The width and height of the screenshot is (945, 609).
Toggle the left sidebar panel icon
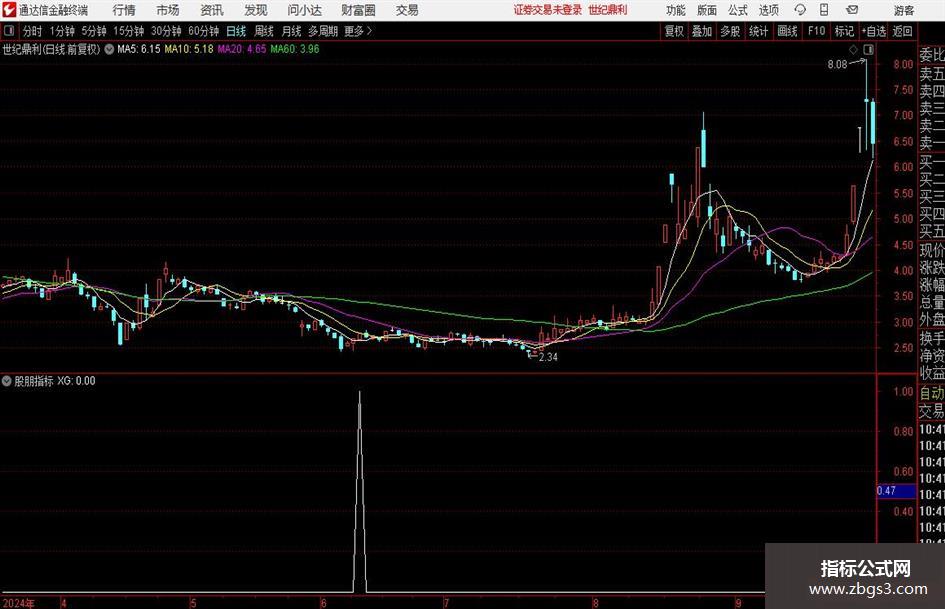tap(8, 31)
